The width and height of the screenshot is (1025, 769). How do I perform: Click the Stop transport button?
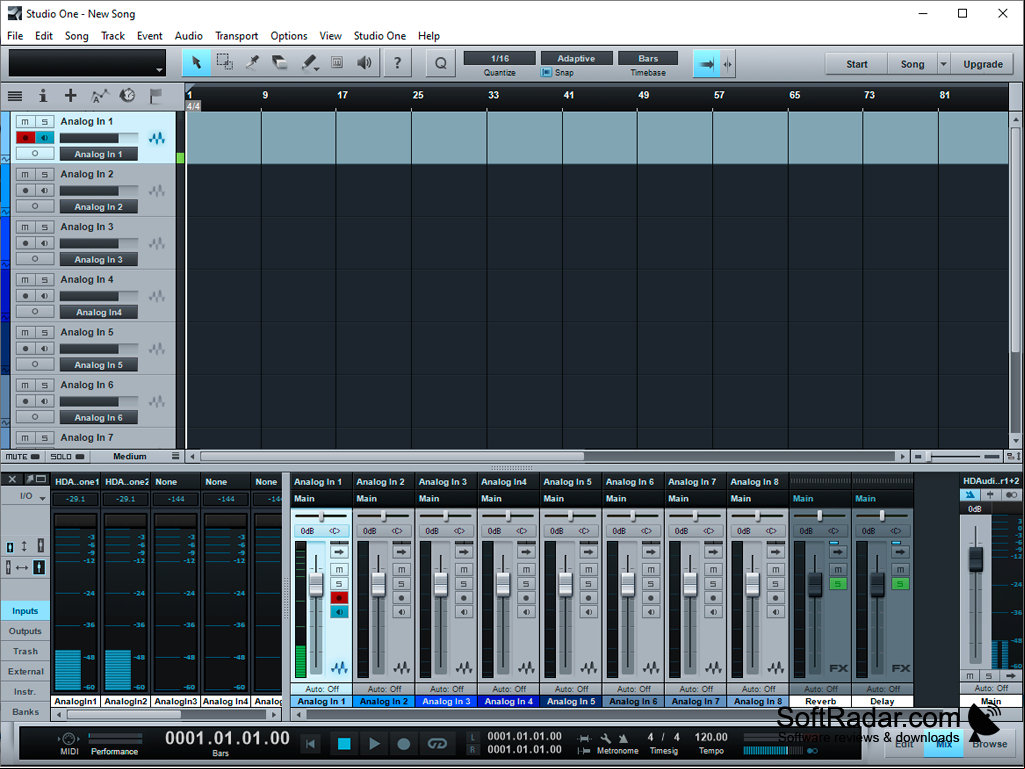coord(344,743)
